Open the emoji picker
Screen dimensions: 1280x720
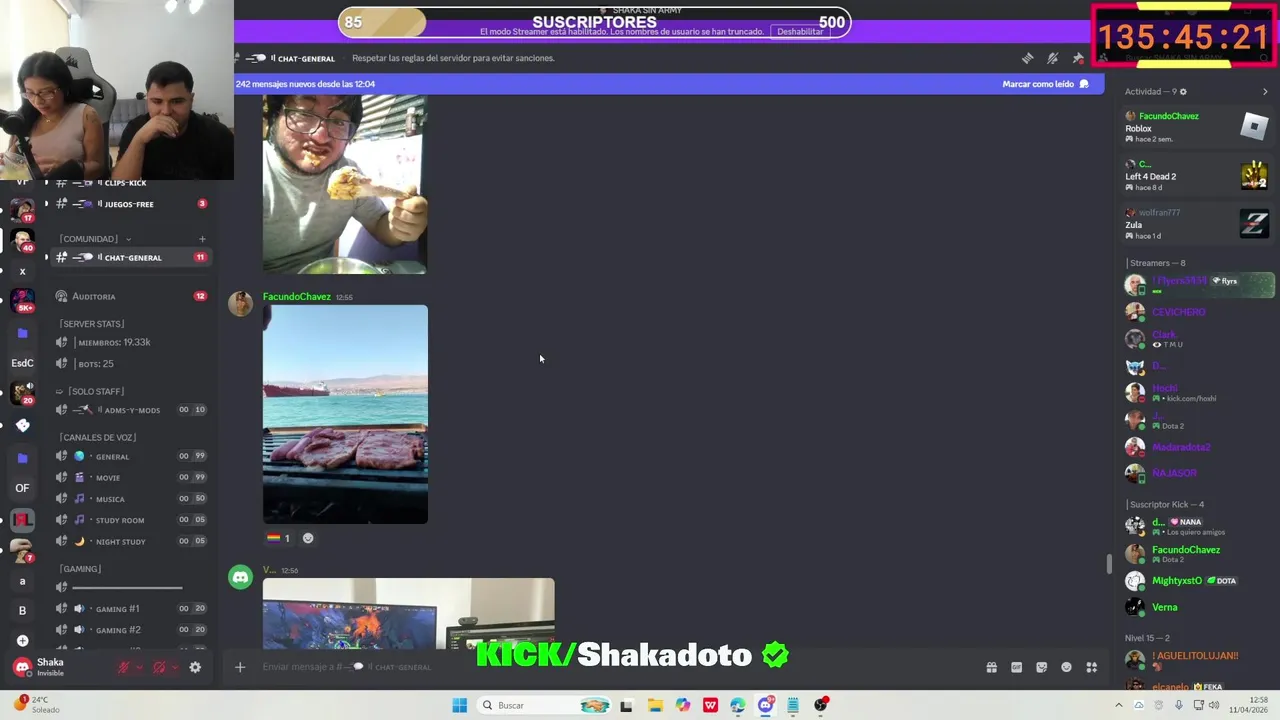point(1066,667)
